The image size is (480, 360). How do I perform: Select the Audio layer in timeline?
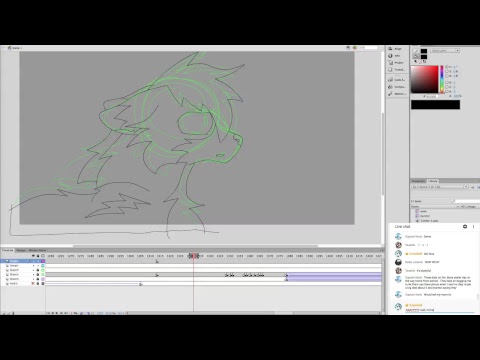[x=23, y=284]
